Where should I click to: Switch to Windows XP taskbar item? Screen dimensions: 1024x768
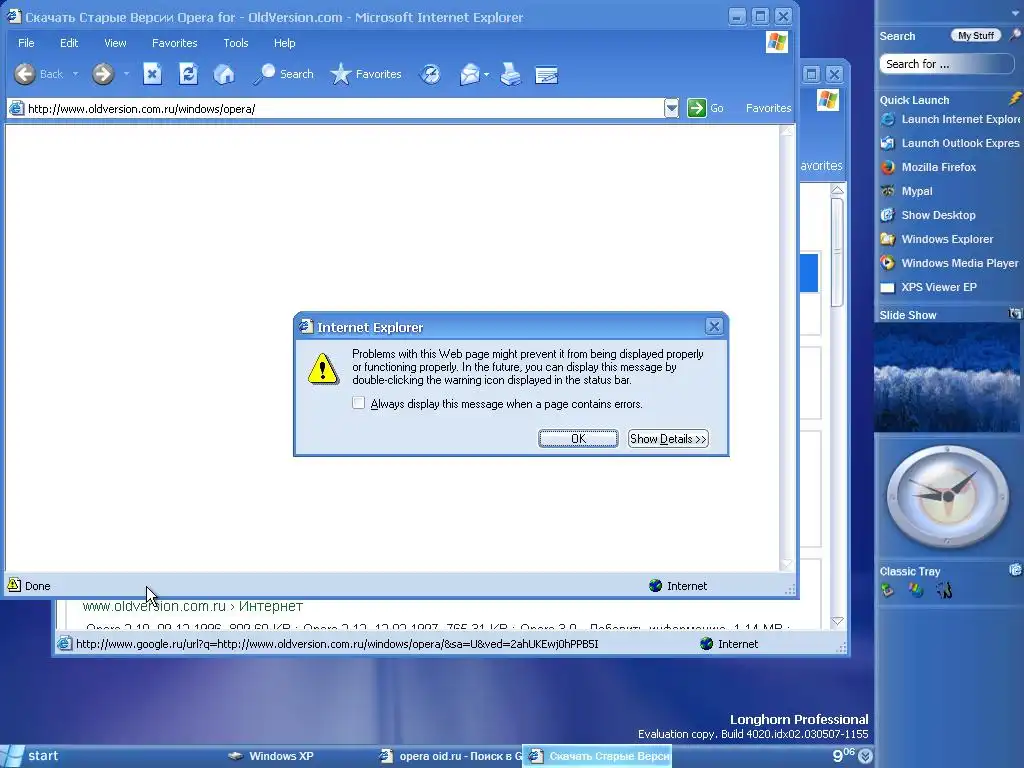coord(271,756)
